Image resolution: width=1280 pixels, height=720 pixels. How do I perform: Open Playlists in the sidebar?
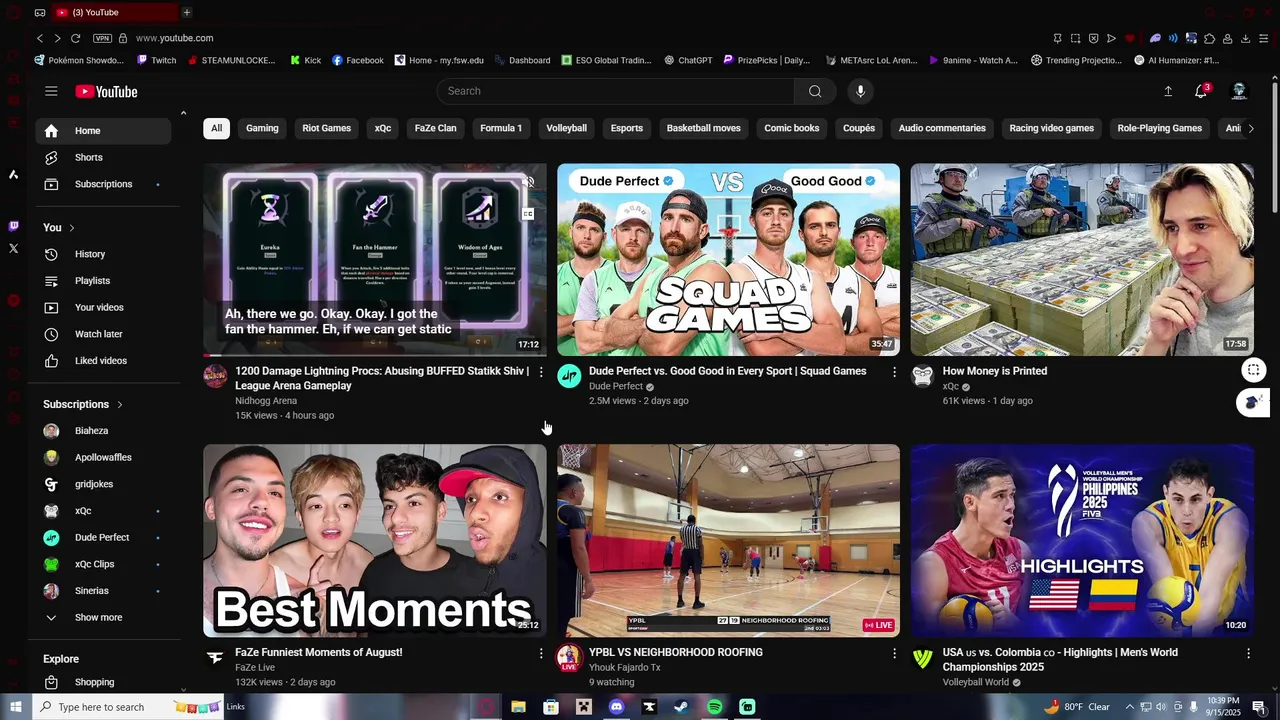coord(103,281)
